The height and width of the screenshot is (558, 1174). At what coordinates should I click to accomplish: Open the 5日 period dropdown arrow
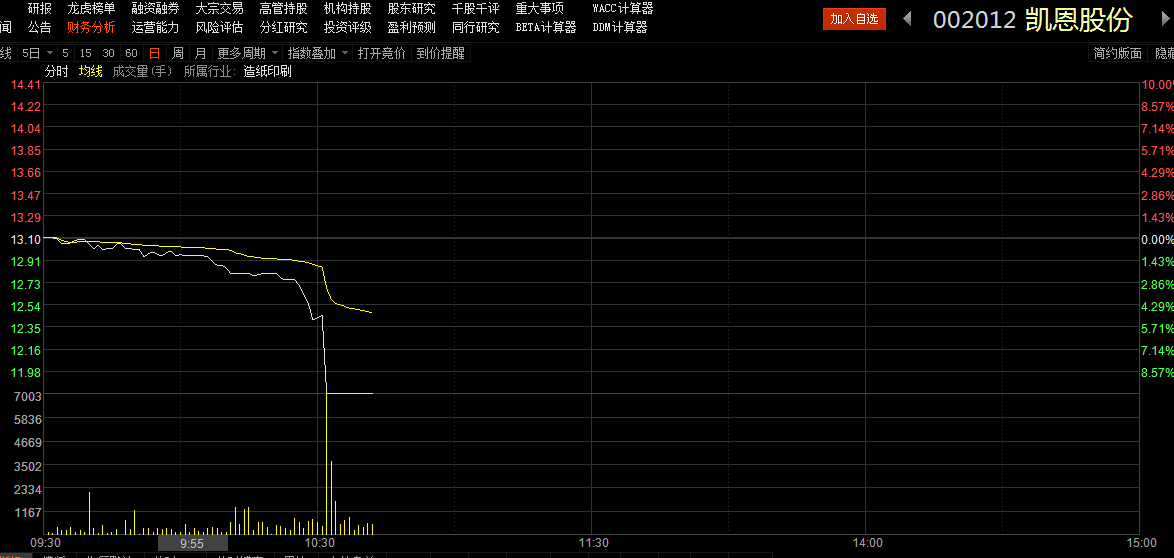(49, 53)
